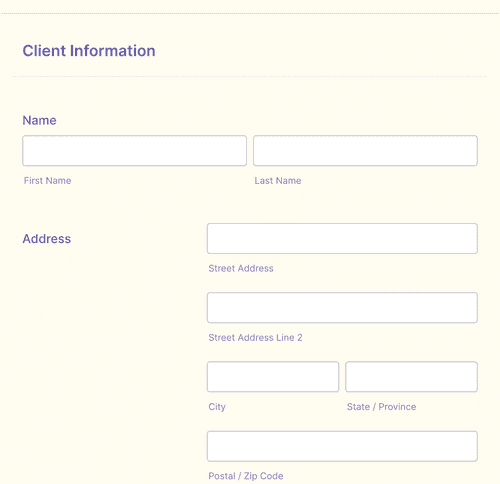
Task: Click the Address field label
Action: tap(47, 239)
